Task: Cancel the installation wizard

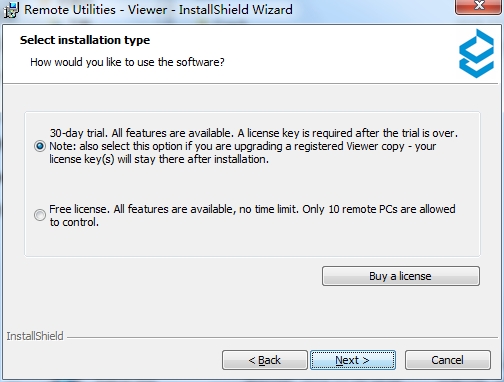Action: (448, 360)
